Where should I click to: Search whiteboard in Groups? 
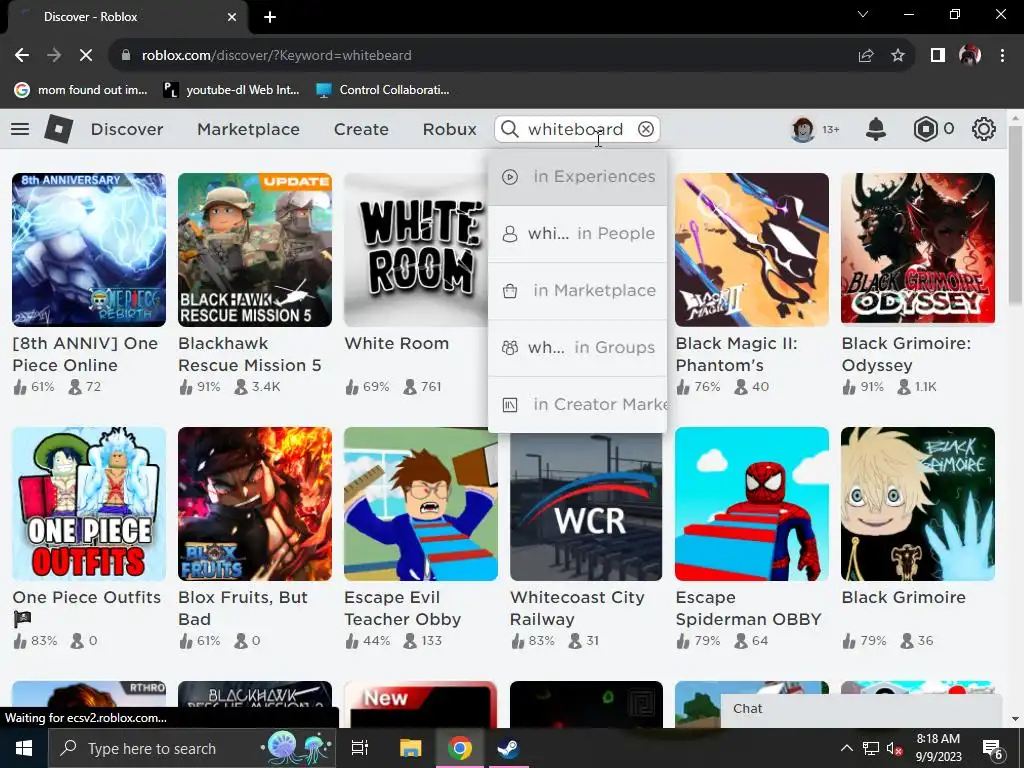(577, 347)
